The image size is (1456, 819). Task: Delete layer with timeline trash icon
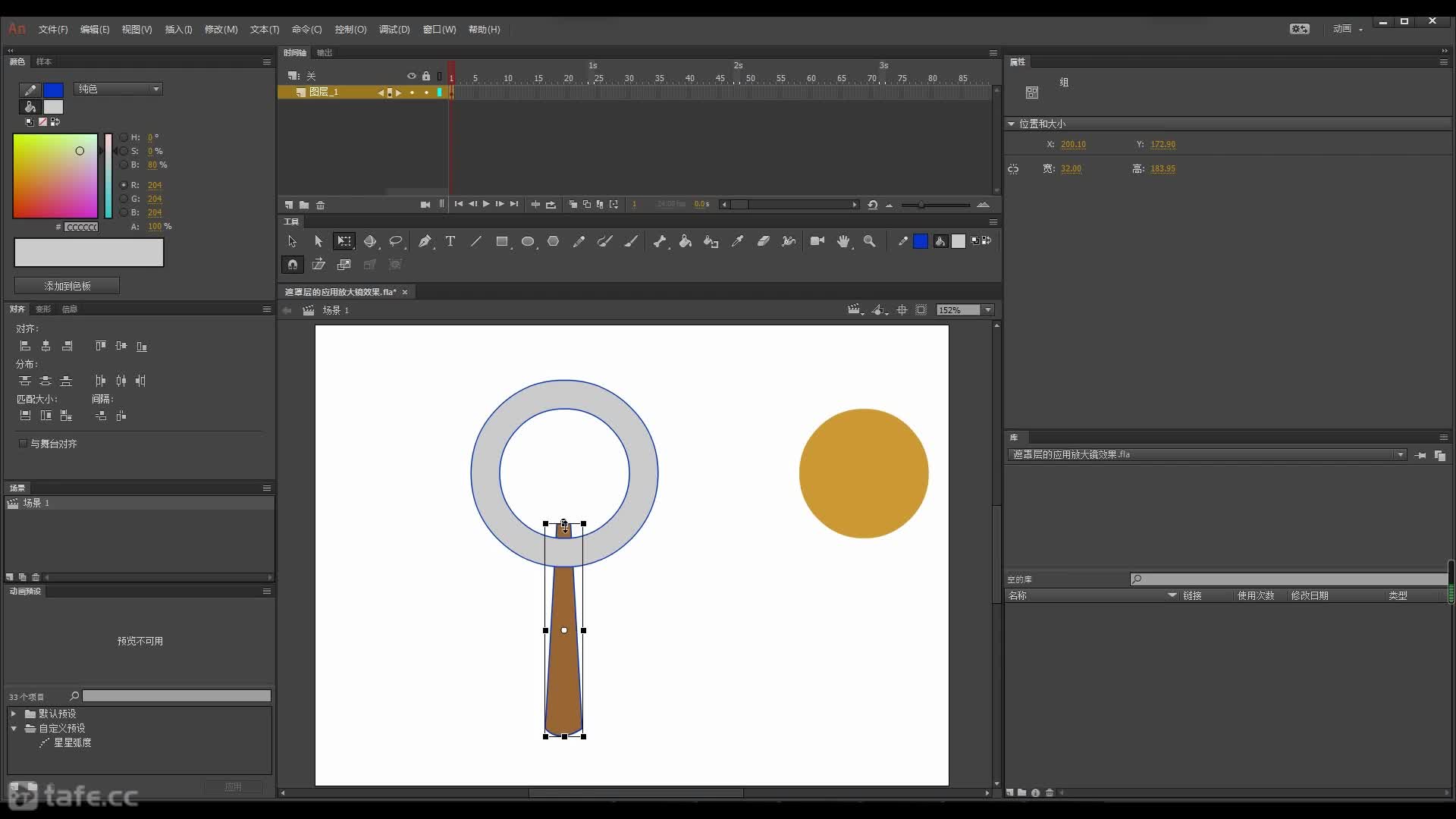[321, 205]
